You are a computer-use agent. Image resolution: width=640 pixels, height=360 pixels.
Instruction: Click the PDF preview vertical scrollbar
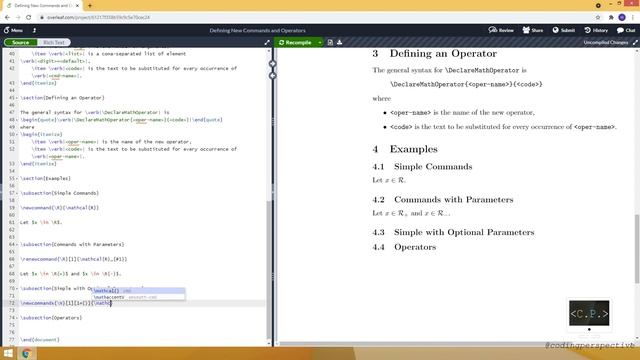coord(637,248)
